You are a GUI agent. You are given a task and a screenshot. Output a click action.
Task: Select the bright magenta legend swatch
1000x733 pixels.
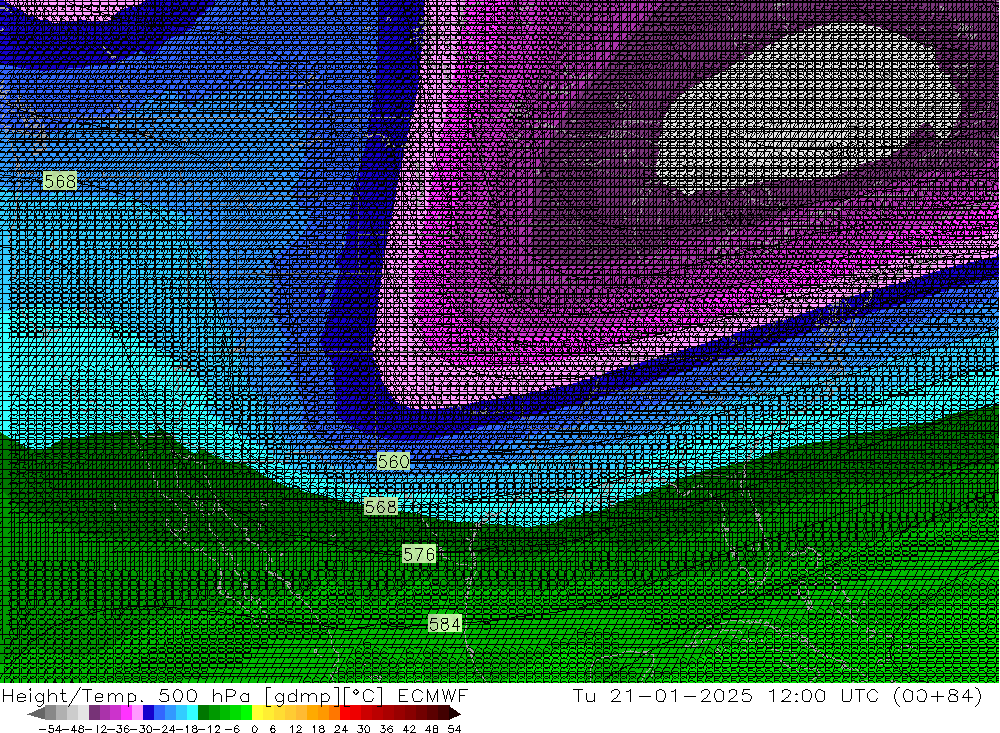[x=127, y=713]
